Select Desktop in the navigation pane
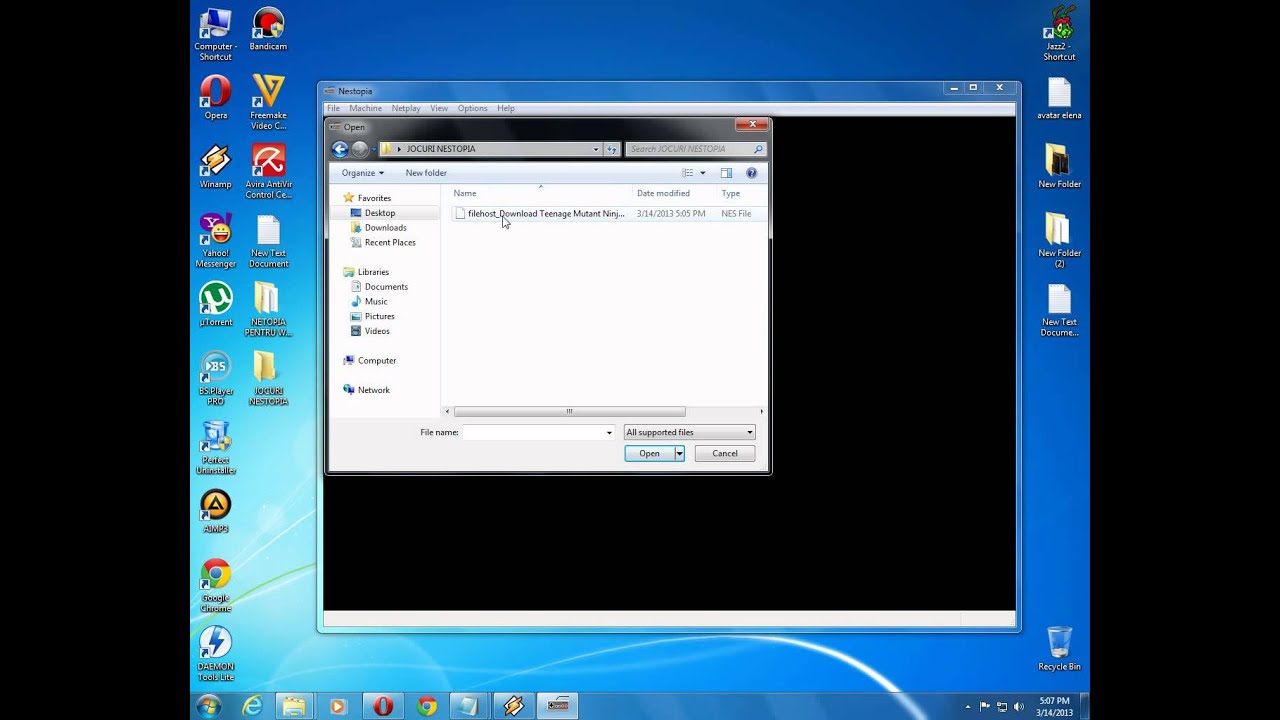 380,213
